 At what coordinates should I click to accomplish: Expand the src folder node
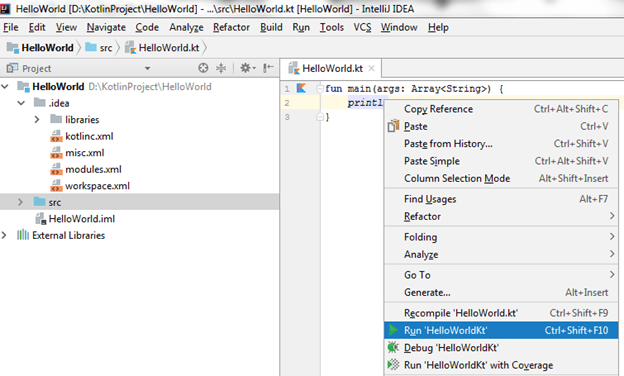(20, 202)
